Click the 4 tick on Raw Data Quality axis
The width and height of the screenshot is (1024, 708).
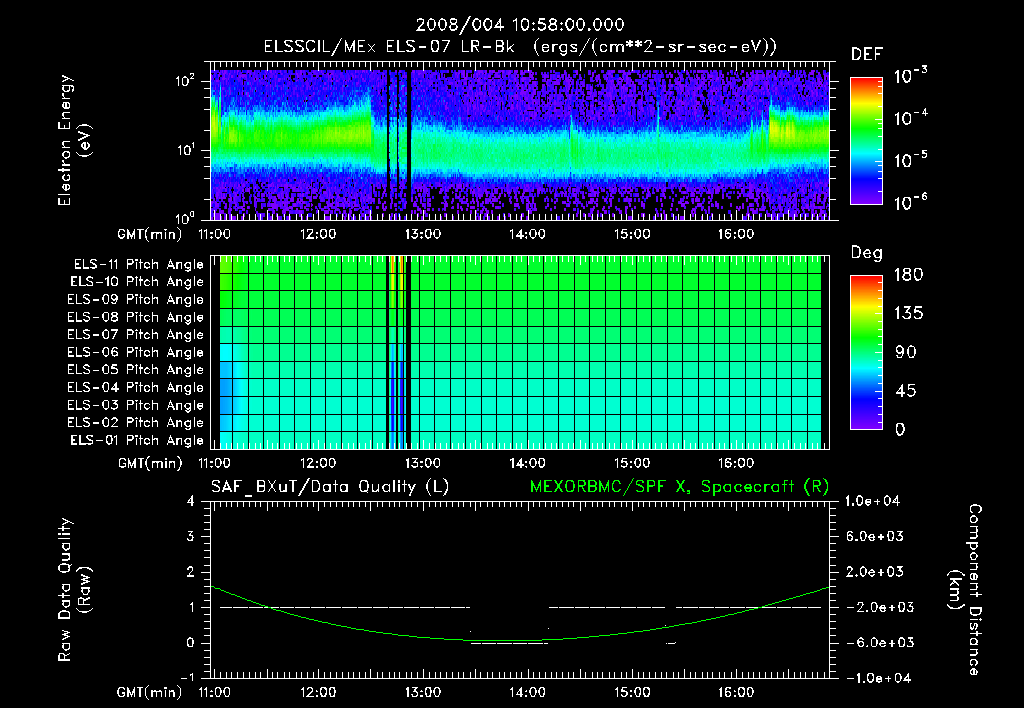click(x=190, y=501)
